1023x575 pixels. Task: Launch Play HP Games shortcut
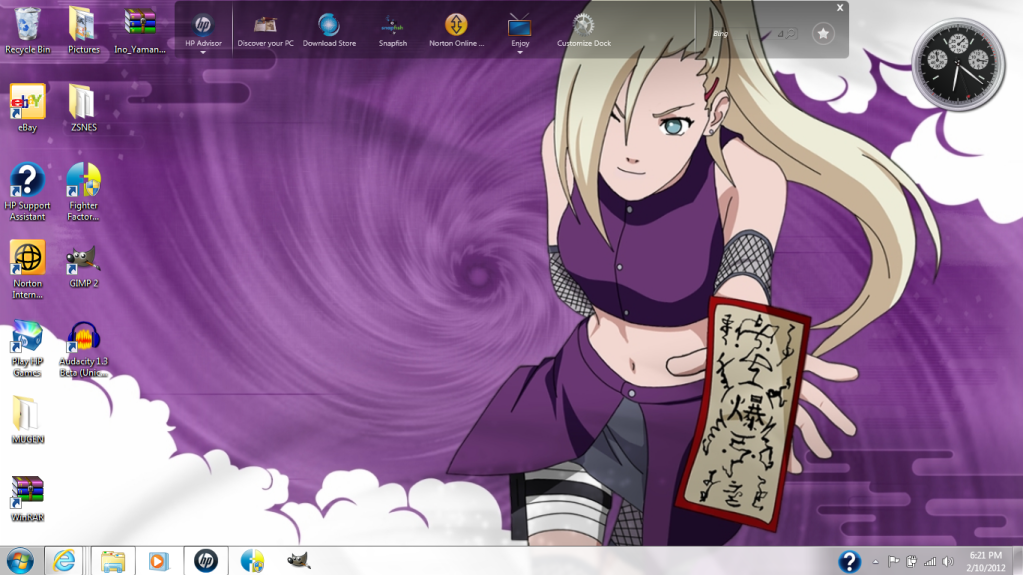[x=27, y=348]
